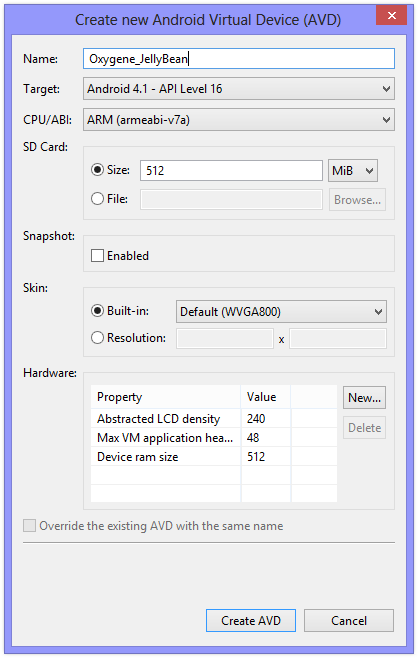Choose the Resolution skin radio button
The height and width of the screenshot is (658, 418).
[97, 338]
